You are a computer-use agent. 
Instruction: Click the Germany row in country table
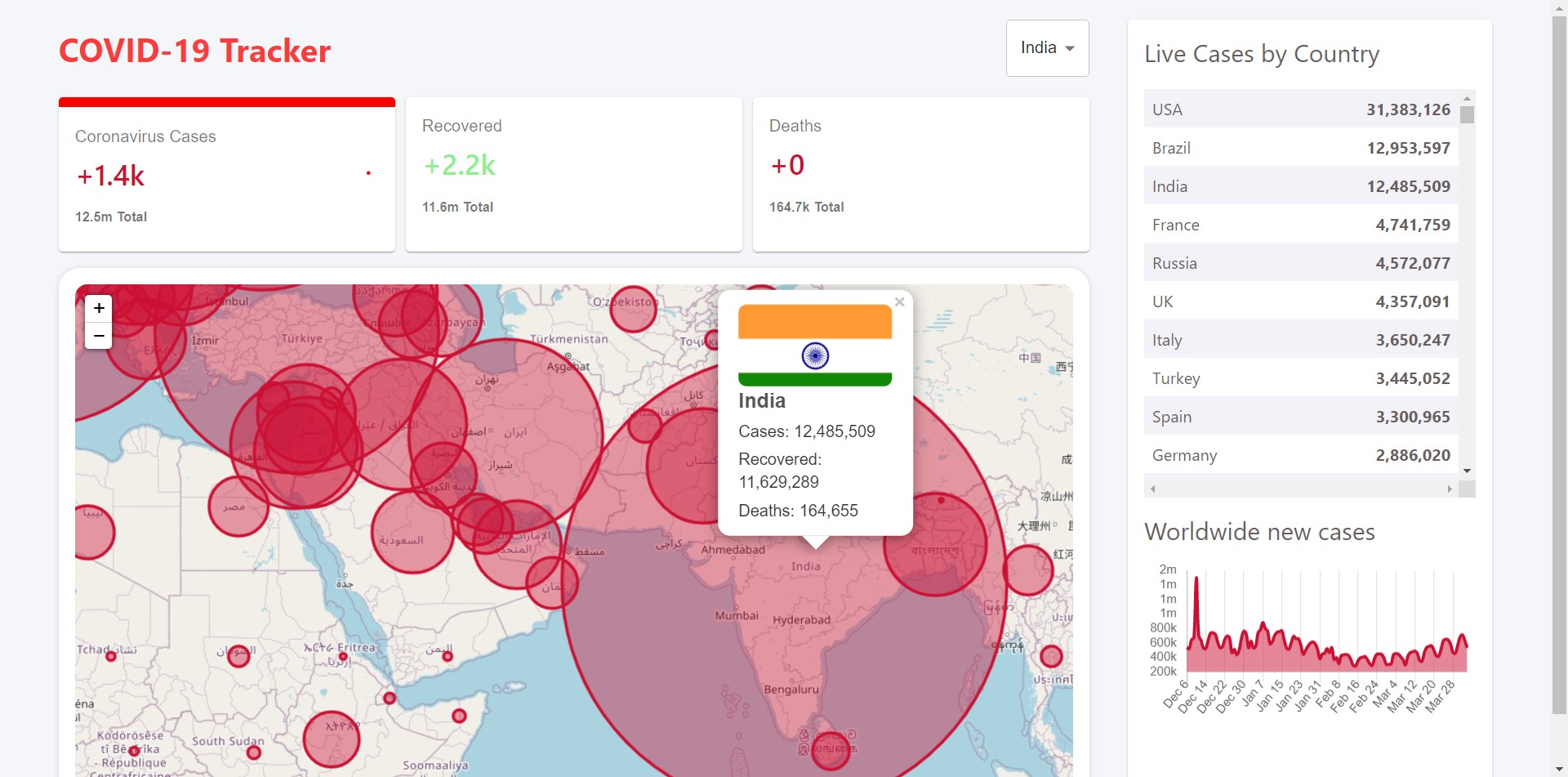click(1301, 455)
